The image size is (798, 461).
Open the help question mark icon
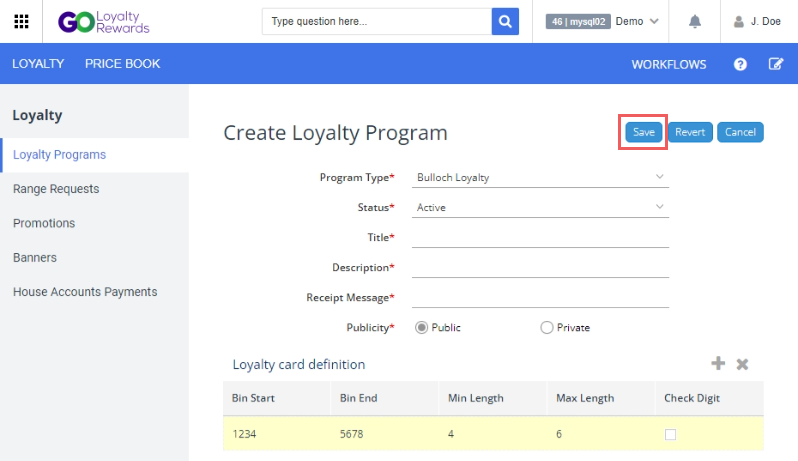[740, 64]
